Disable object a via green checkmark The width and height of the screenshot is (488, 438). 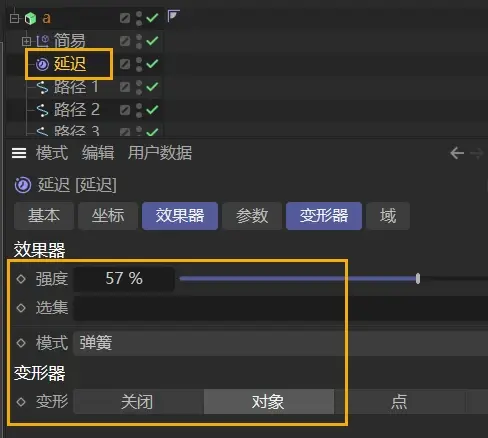152,18
